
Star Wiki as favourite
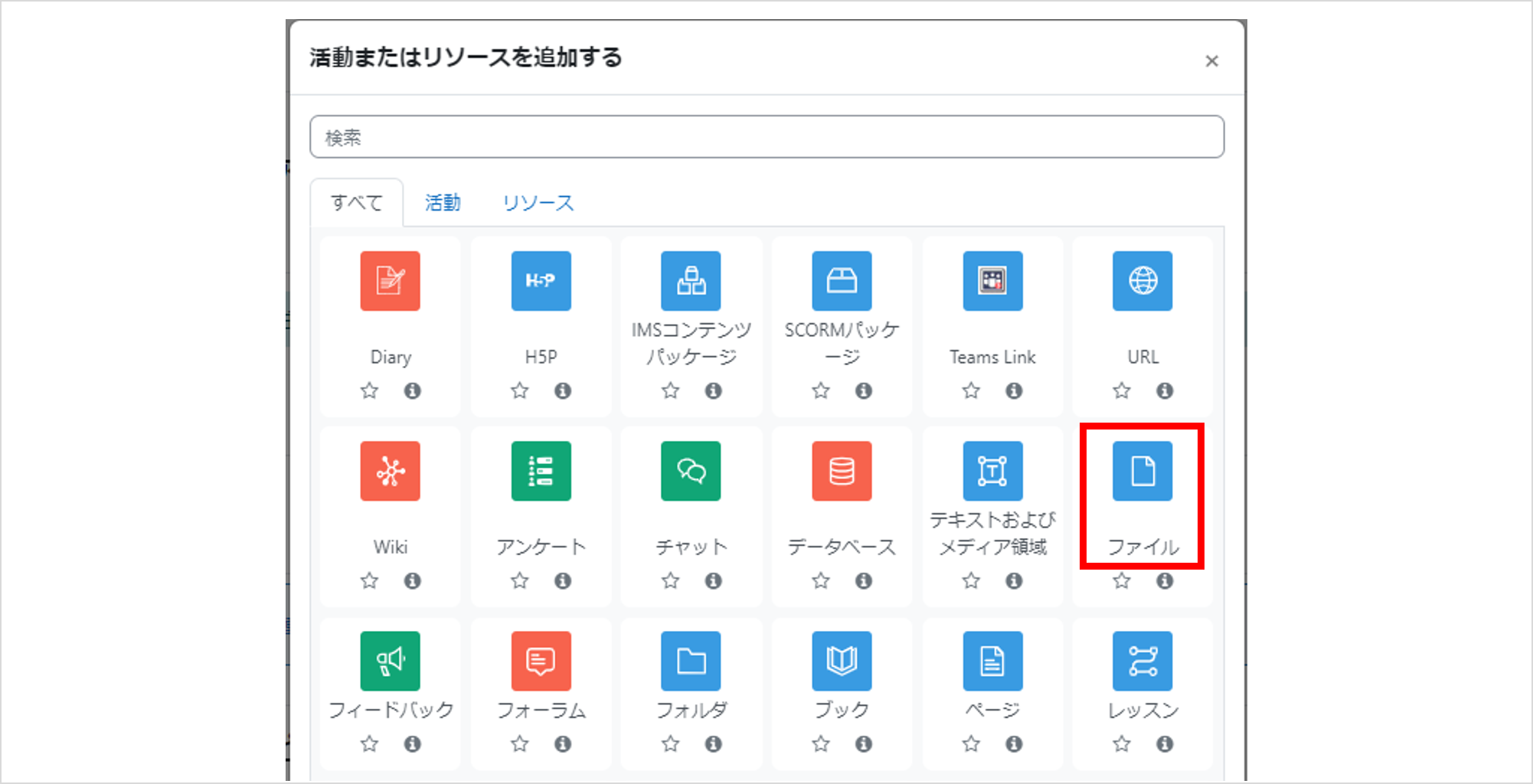pyautogui.click(x=369, y=580)
